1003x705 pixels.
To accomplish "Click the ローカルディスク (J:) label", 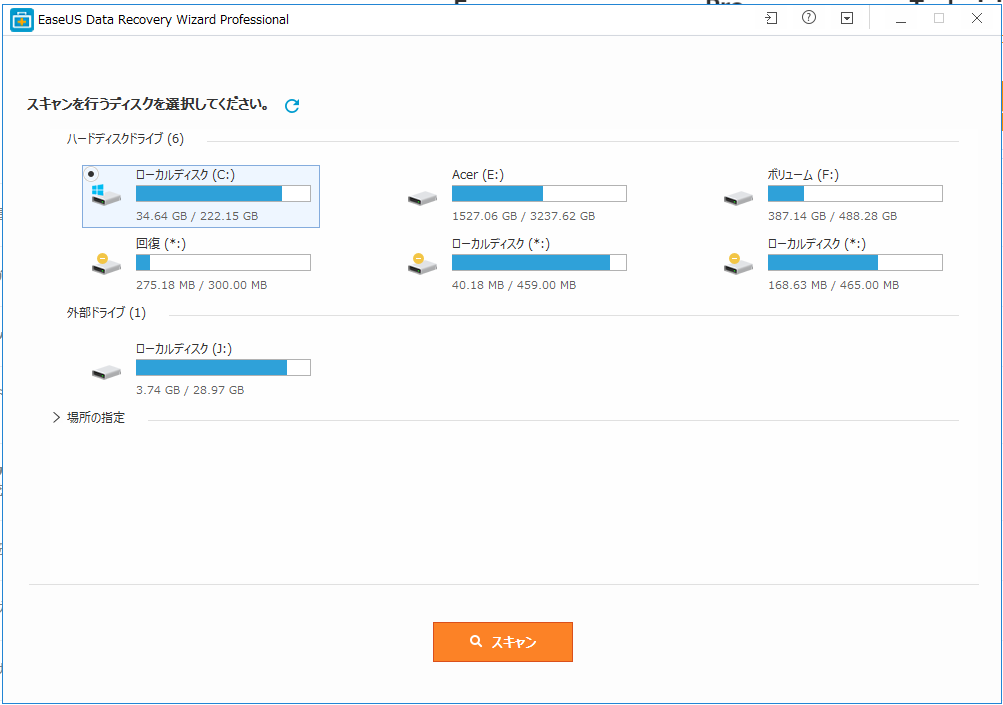I will click(x=184, y=349).
